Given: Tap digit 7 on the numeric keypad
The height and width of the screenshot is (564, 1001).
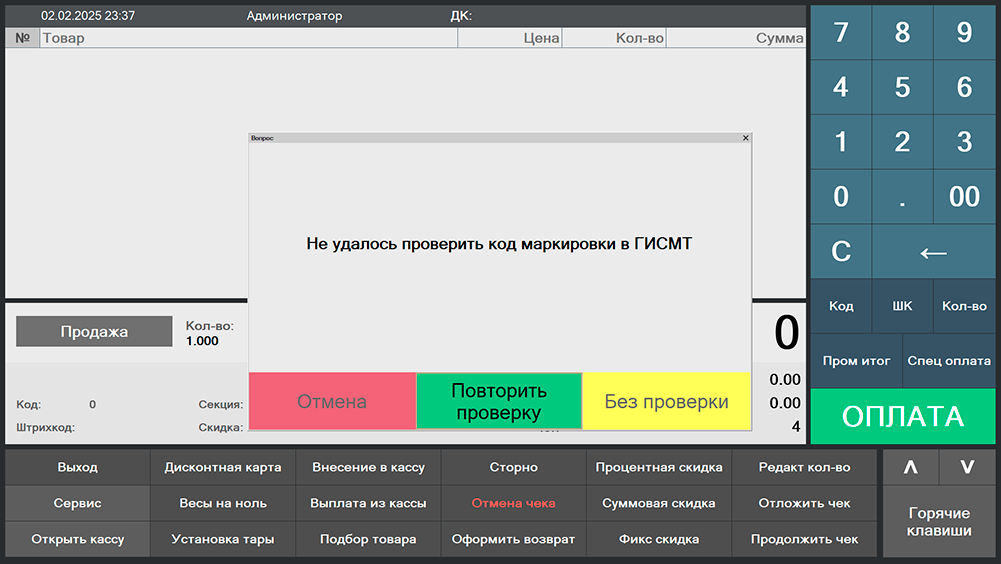Looking at the screenshot, I should [840, 32].
